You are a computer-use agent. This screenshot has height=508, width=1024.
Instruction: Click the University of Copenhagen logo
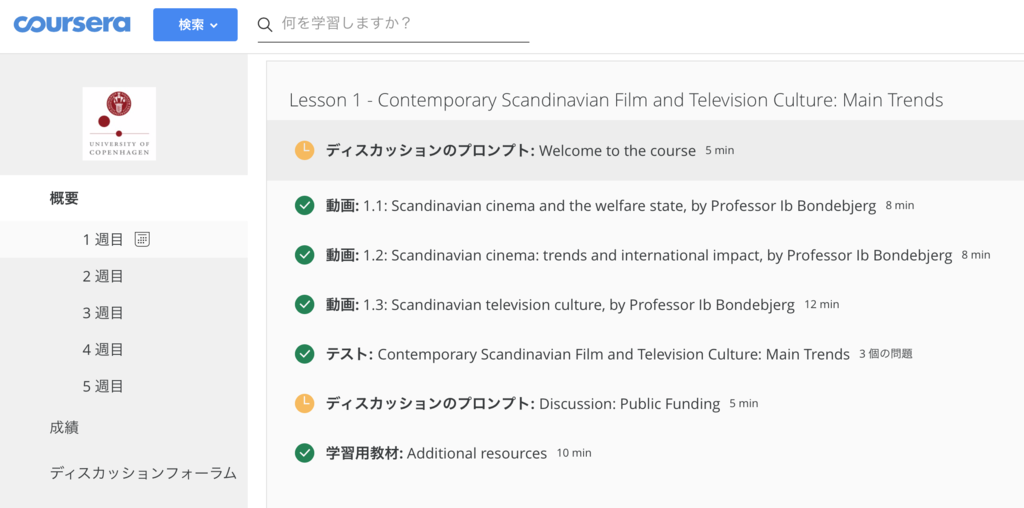pyautogui.click(x=119, y=123)
